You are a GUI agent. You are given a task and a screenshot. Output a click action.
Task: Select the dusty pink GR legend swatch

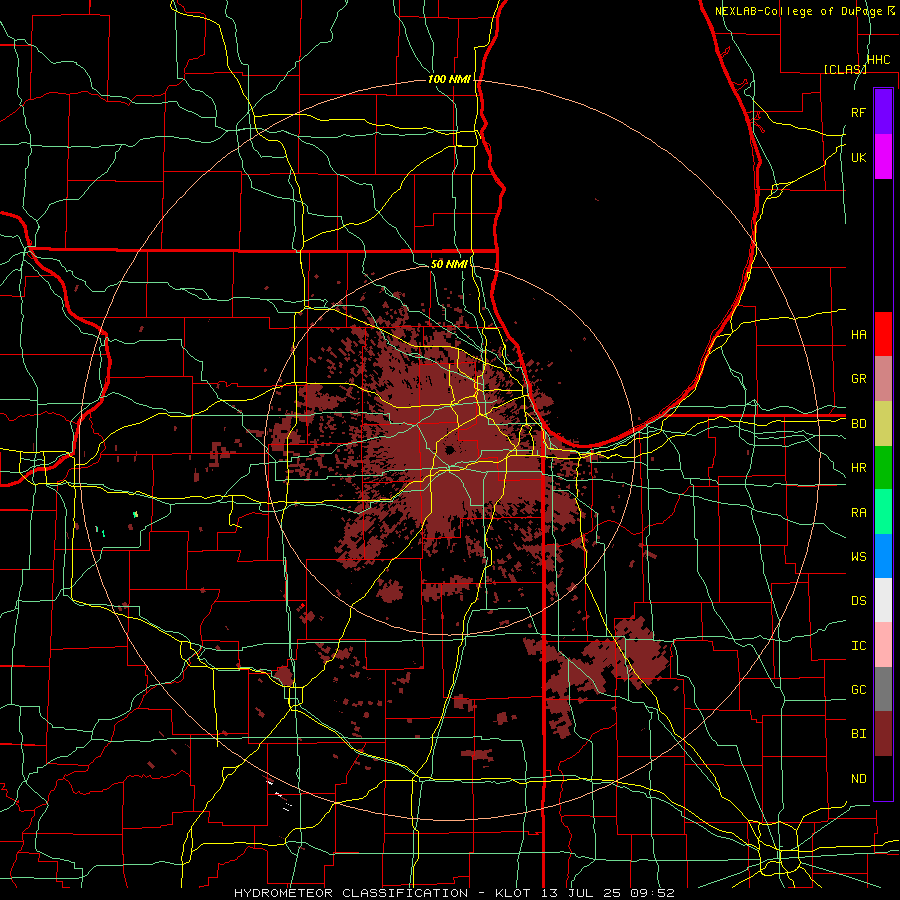pos(883,379)
